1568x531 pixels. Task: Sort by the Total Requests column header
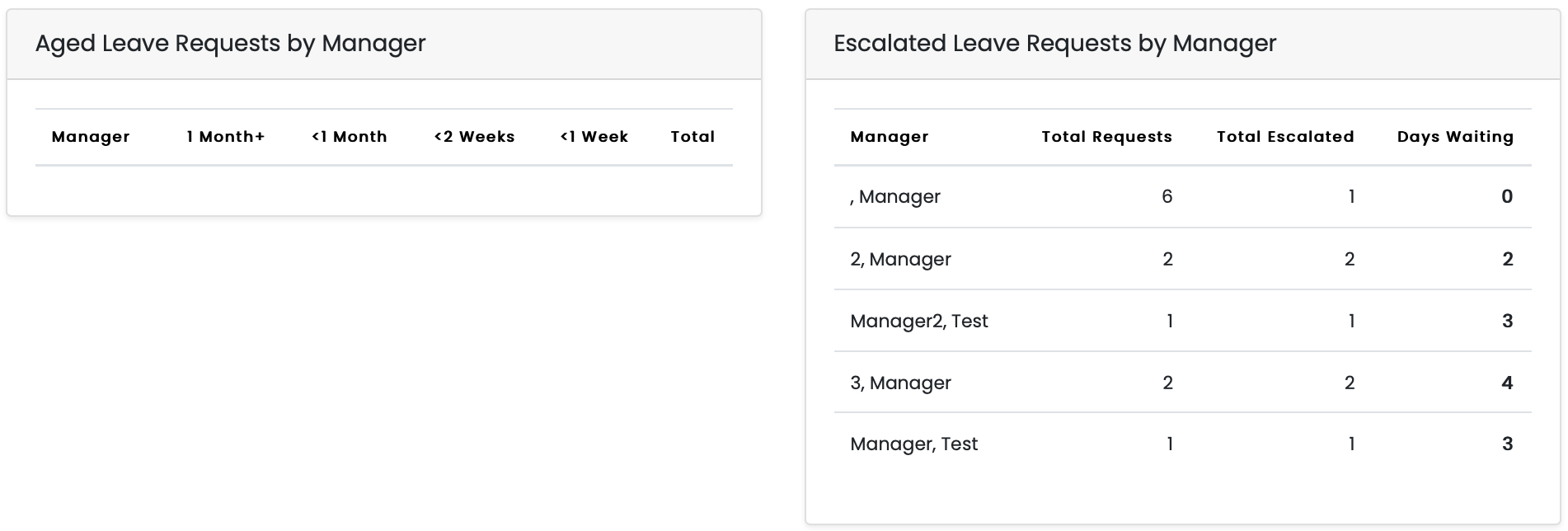[x=1106, y=137]
